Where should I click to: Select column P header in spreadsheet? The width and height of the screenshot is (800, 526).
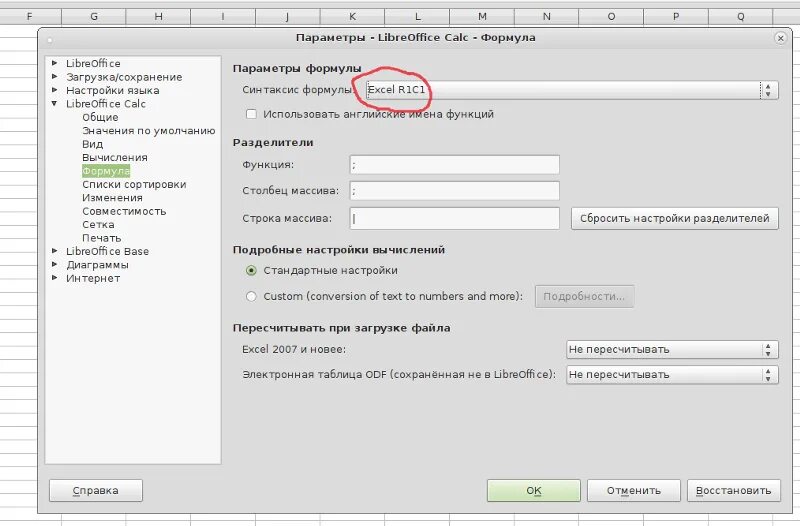pos(676,16)
